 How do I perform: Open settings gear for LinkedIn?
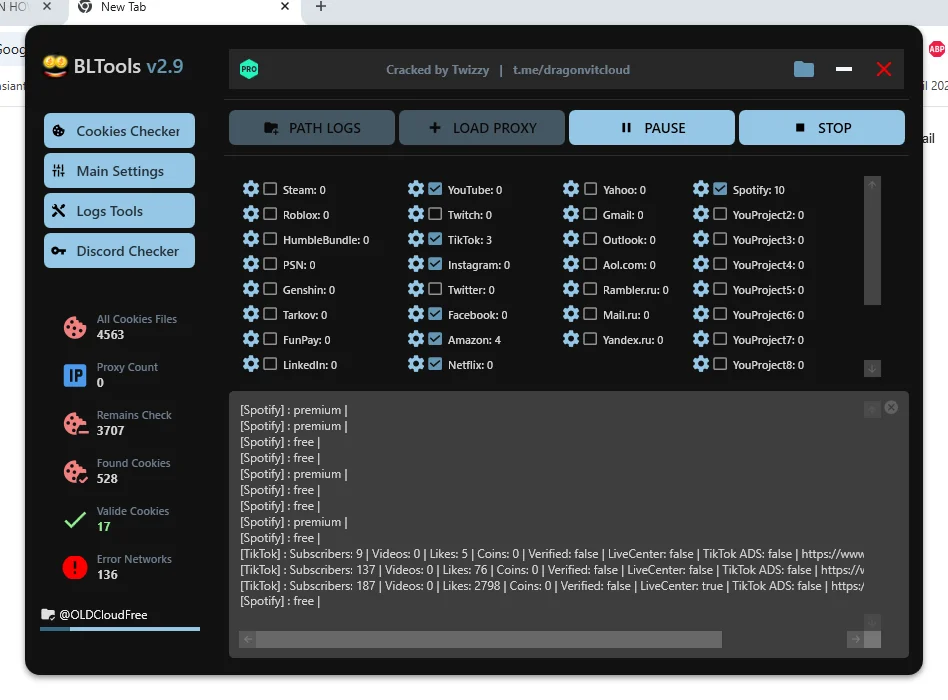[x=251, y=364]
